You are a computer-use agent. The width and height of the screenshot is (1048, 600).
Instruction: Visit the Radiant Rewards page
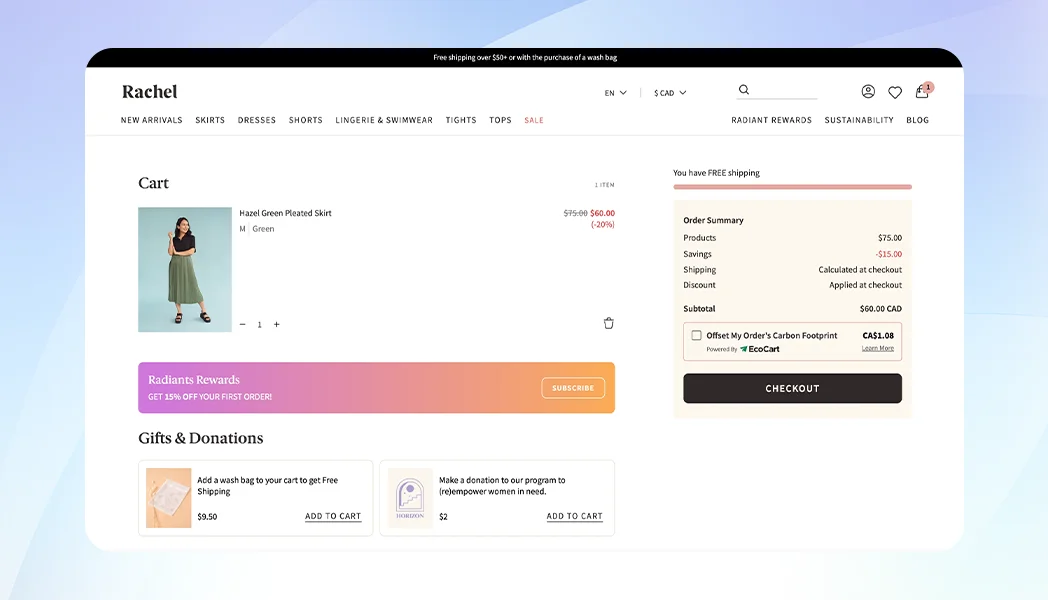click(771, 120)
